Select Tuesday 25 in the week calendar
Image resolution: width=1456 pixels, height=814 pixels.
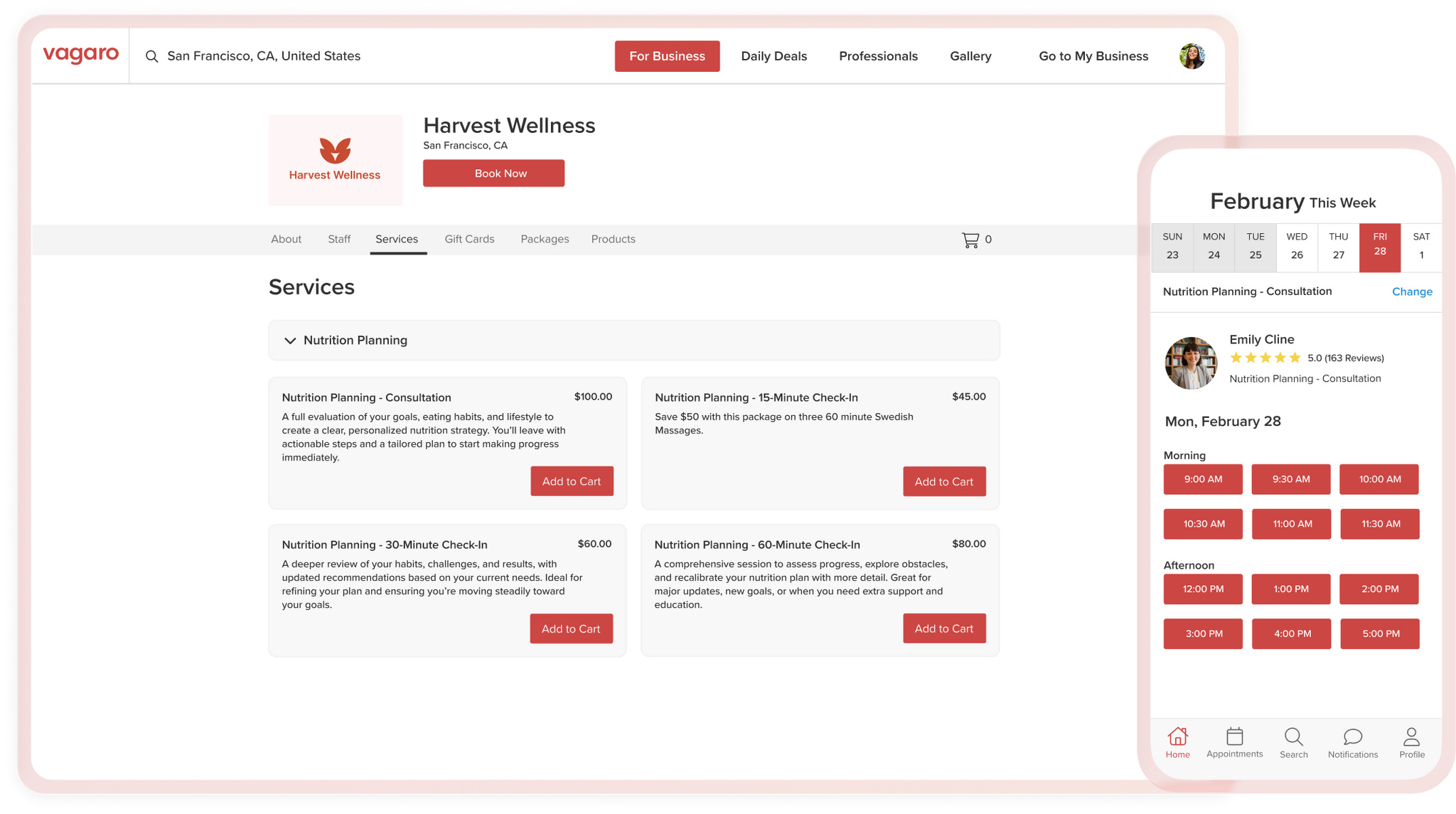[x=1256, y=246]
